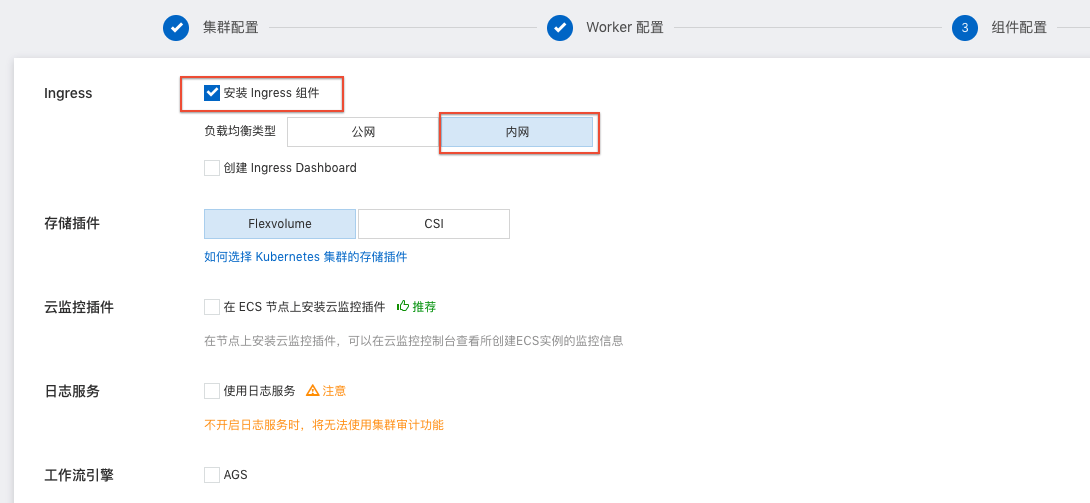This screenshot has height=503, width=1090.
Task: Click the 负载均衡类型 label
Action: click(240, 131)
